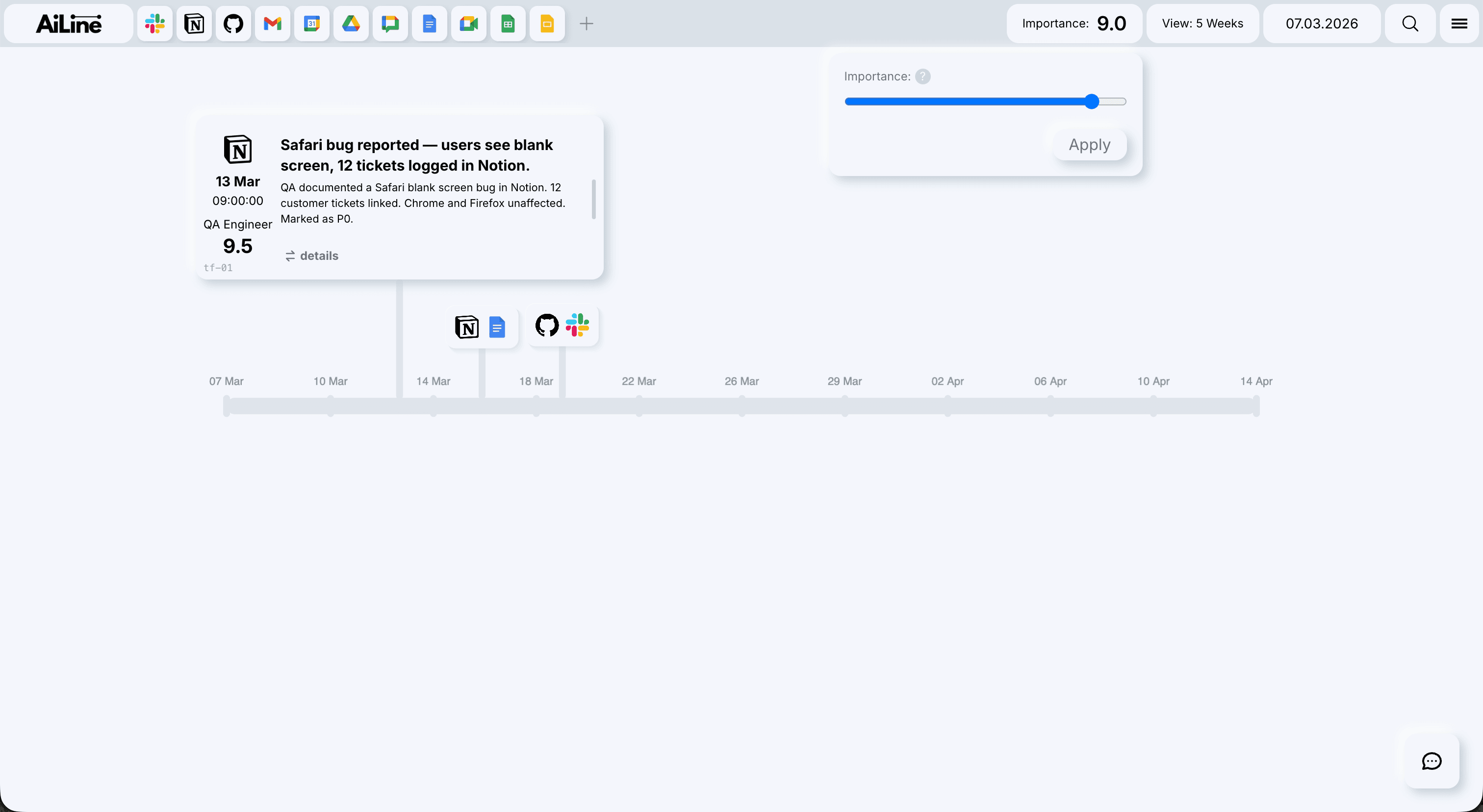The height and width of the screenshot is (812, 1483).
Task: Open the Notion integration icon in top bar
Action: (194, 24)
